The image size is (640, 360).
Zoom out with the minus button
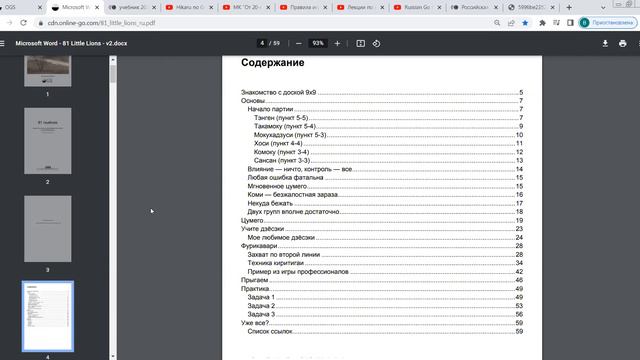299,43
